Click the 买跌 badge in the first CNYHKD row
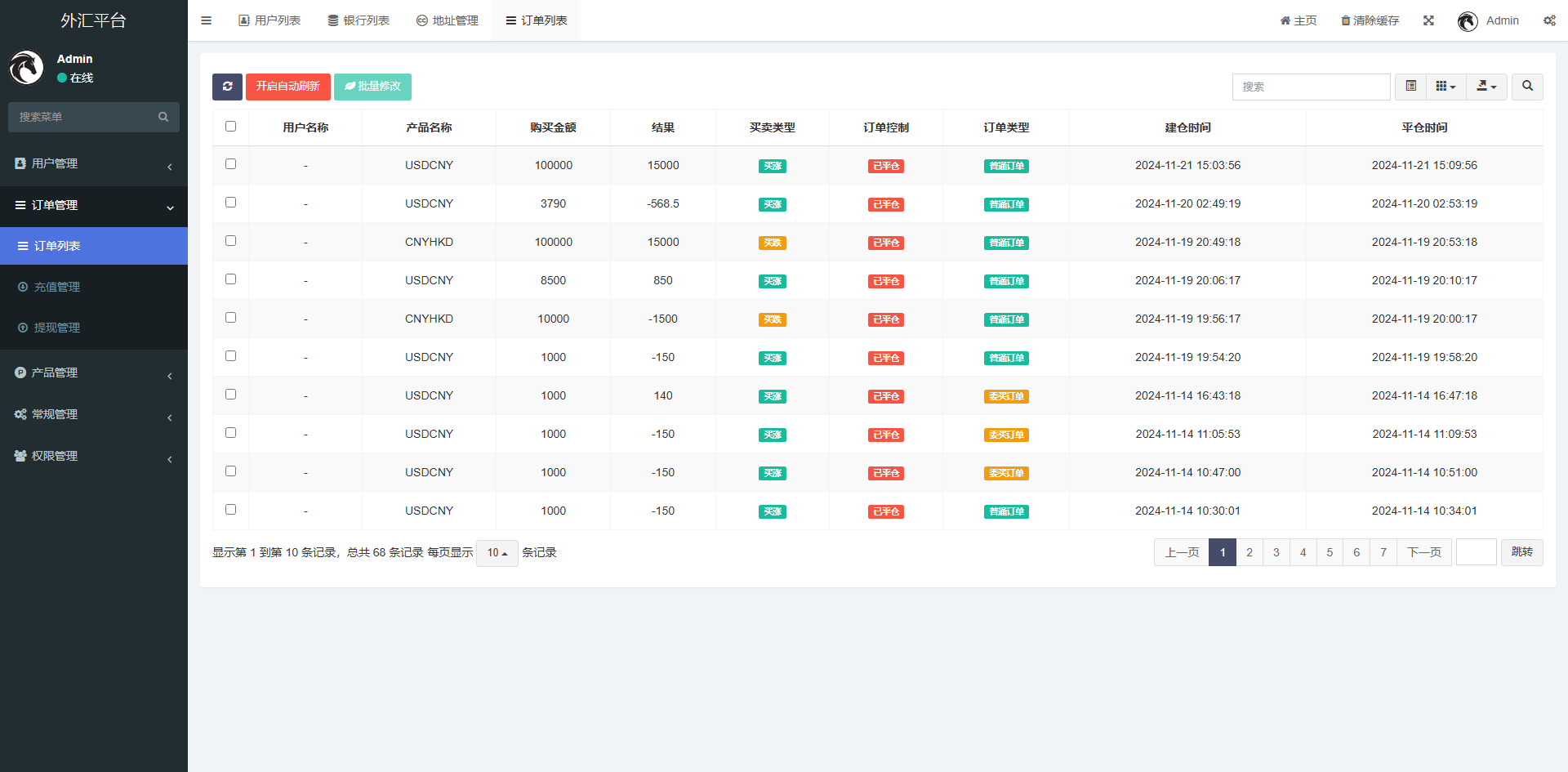Viewport: 1568px width, 772px height. click(x=772, y=243)
